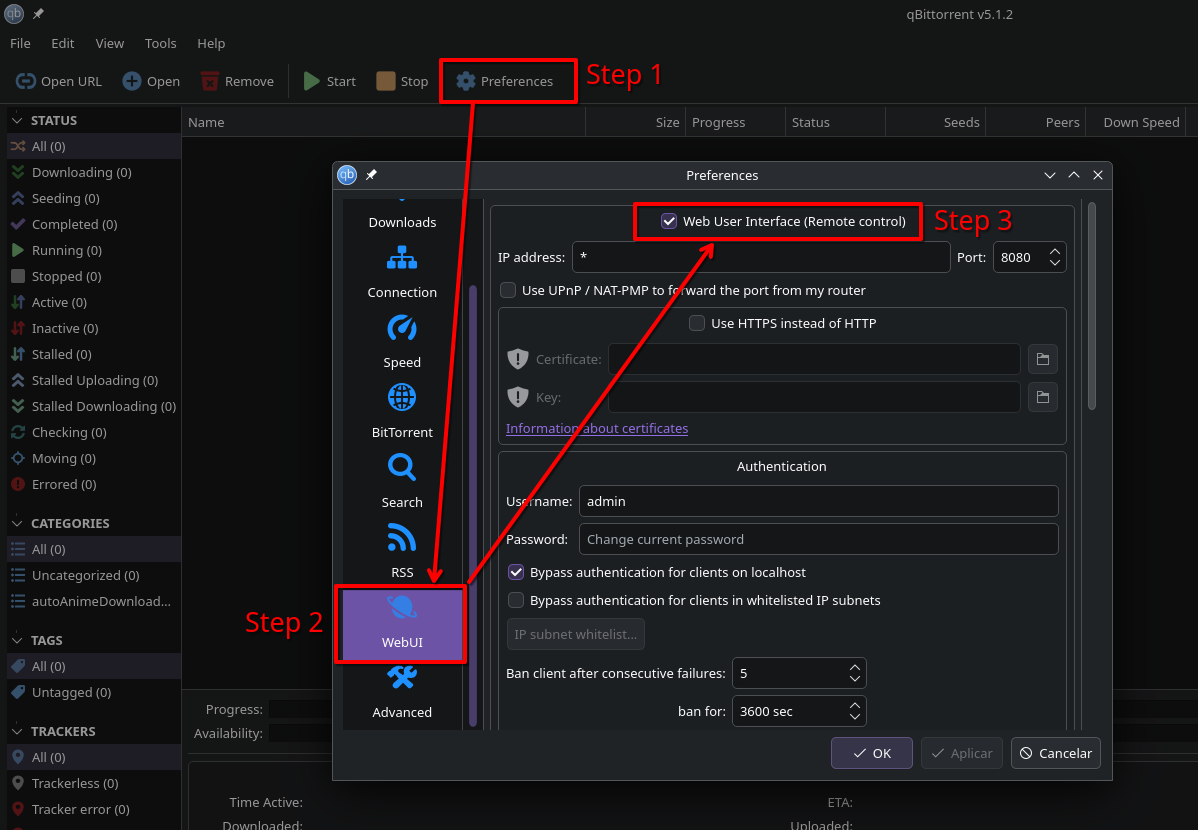Image resolution: width=1198 pixels, height=830 pixels.
Task: Click the Password field
Action: (818, 539)
